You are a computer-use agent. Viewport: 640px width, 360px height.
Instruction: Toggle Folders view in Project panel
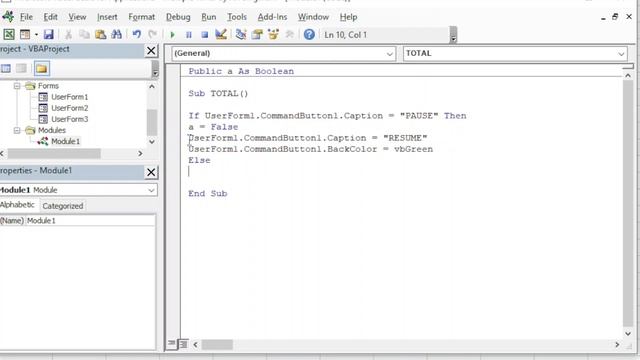(x=41, y=69)
